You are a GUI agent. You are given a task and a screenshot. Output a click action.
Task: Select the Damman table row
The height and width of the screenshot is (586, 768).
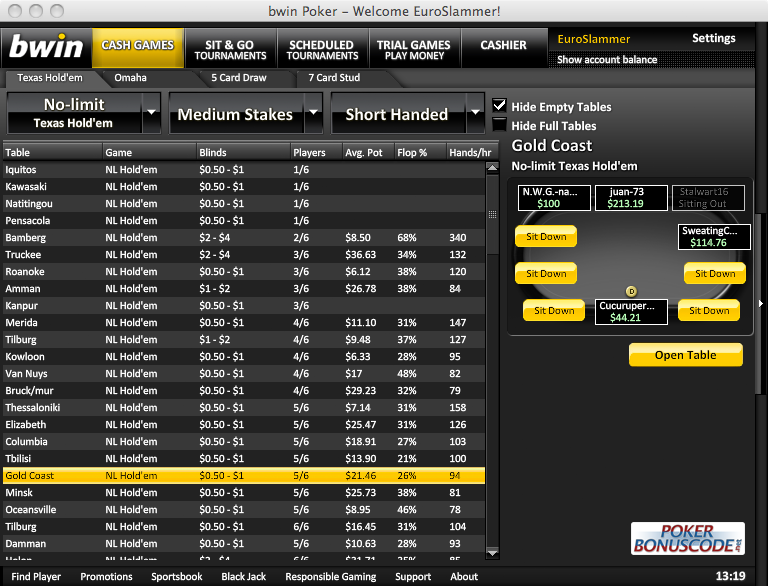coord(244,543)
